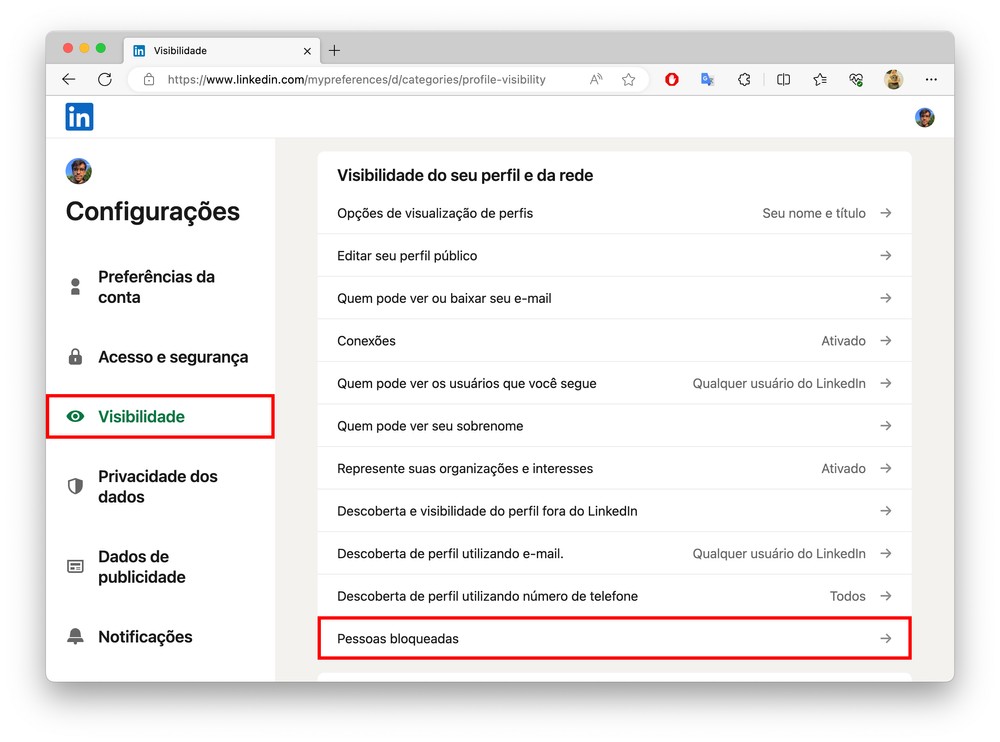Open the browser extensions puzzle icon
Screen dimensions: 1000x742
[744, 79]
